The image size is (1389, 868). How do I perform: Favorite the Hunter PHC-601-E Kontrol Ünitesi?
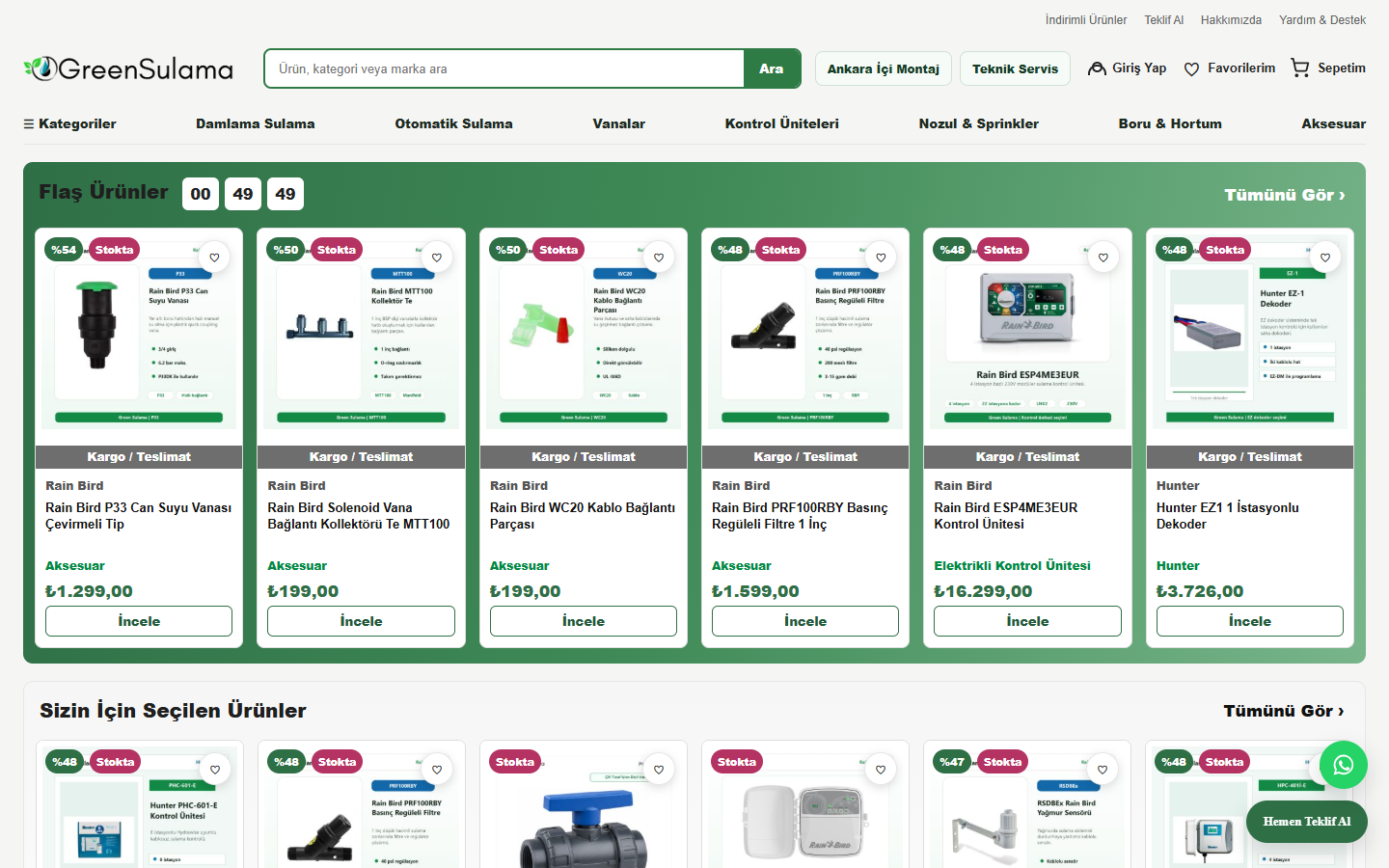point(215,770)
